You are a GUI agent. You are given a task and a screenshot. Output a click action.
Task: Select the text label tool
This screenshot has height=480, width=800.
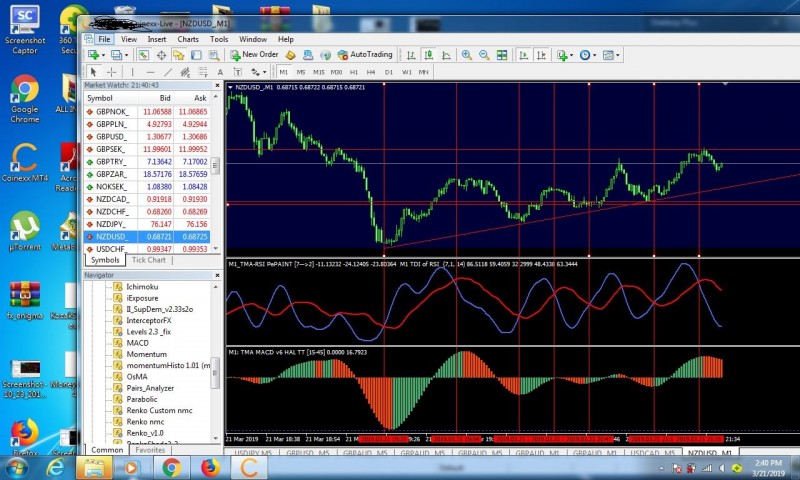[237, 72]
